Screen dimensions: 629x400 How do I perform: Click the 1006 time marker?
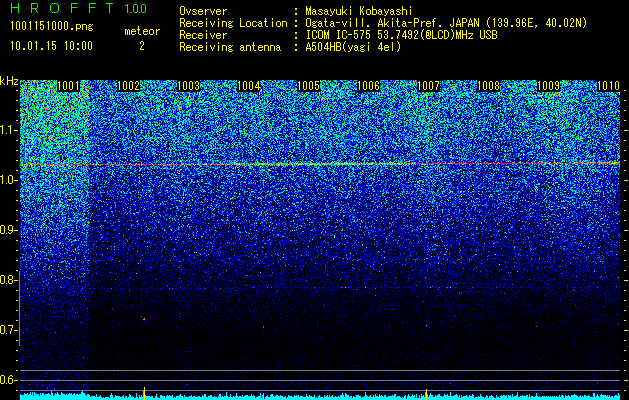[368, 86]
